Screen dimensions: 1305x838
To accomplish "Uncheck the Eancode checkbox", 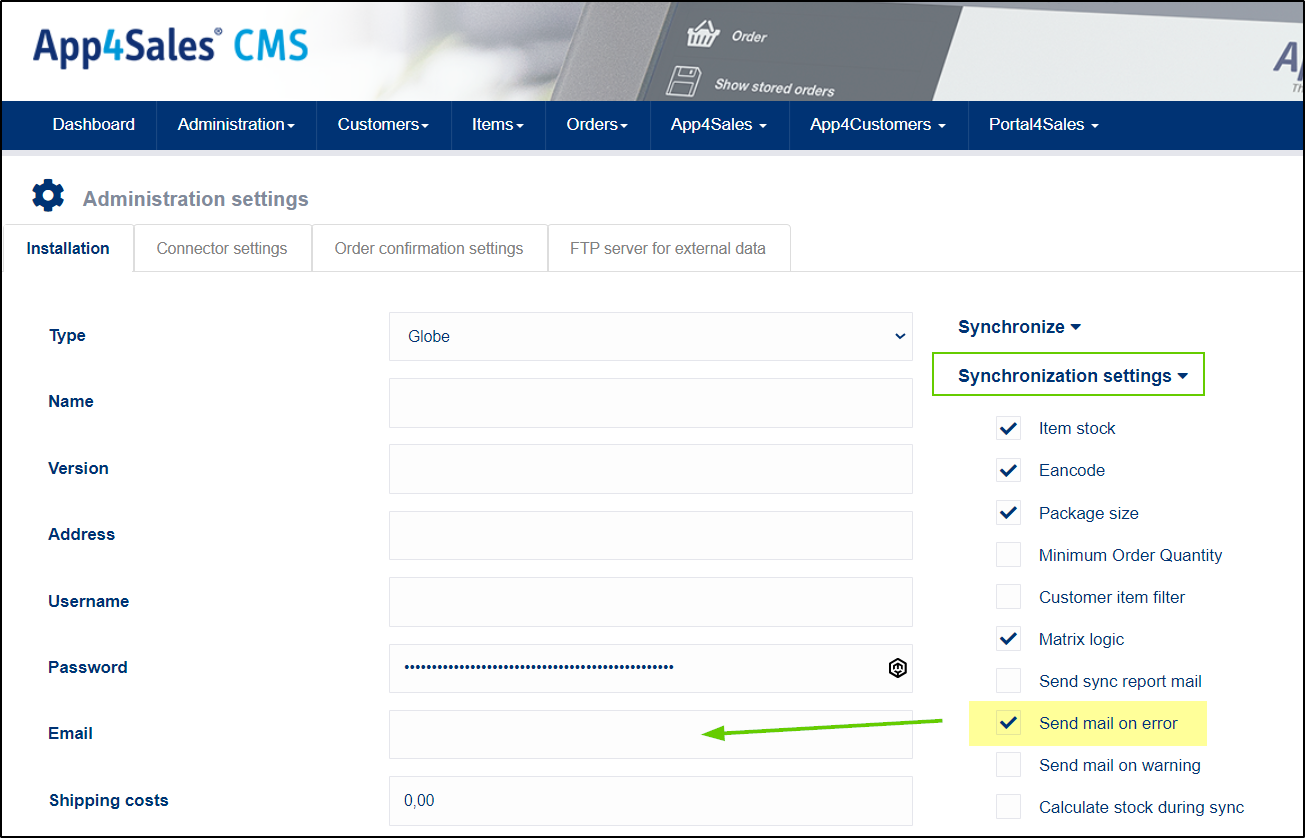I will [1008, 470].
